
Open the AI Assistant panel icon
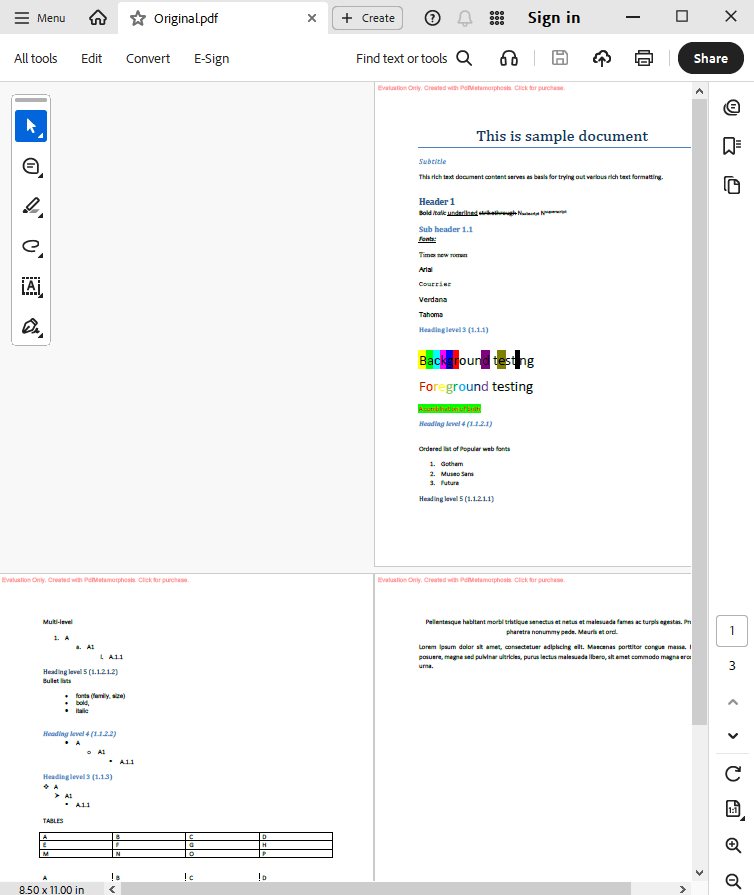[732, 107]
